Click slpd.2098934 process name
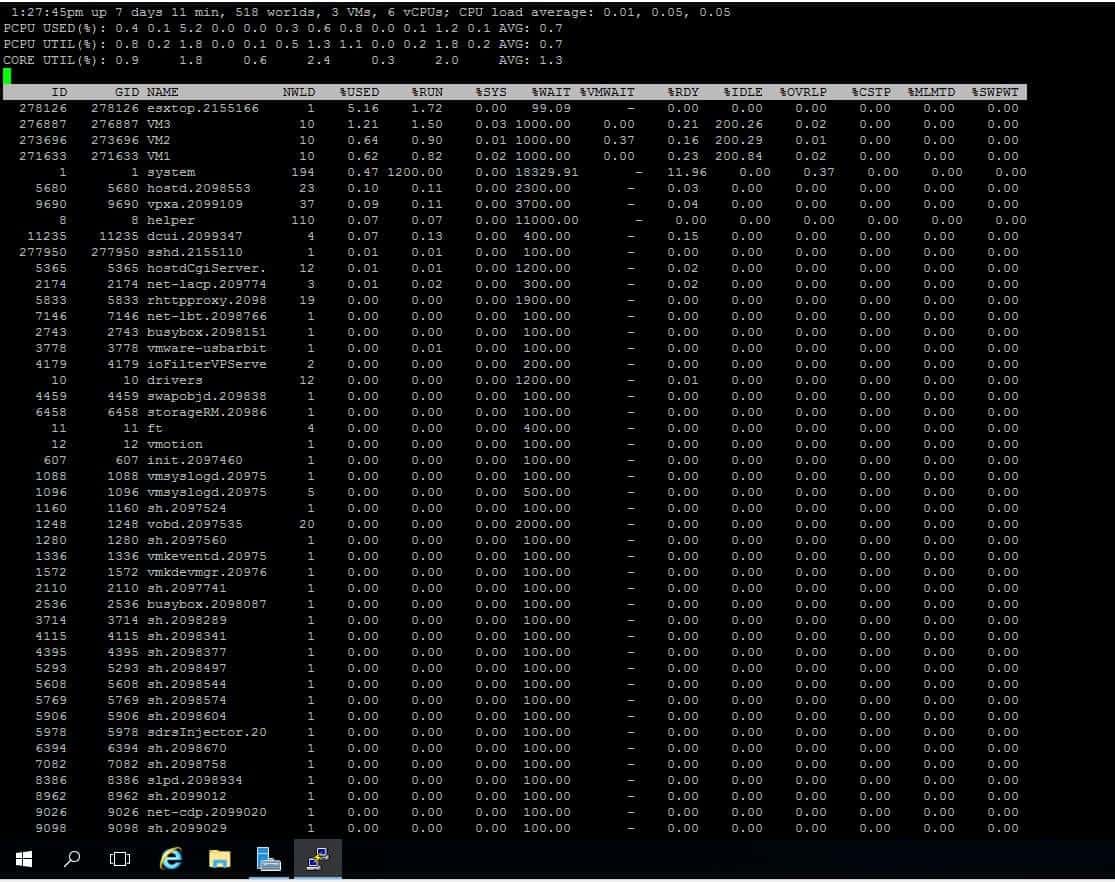 point(195,780)
